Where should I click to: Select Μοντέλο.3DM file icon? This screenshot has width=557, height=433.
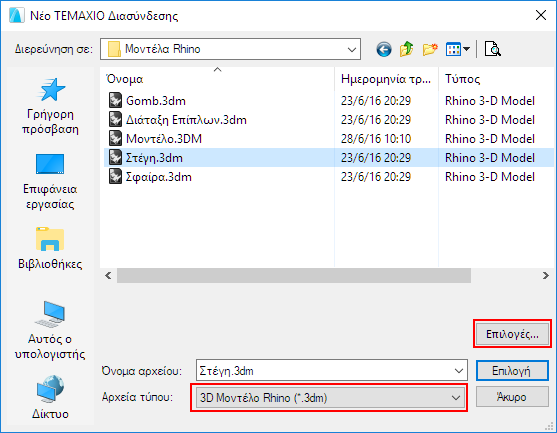click(115, 139)
